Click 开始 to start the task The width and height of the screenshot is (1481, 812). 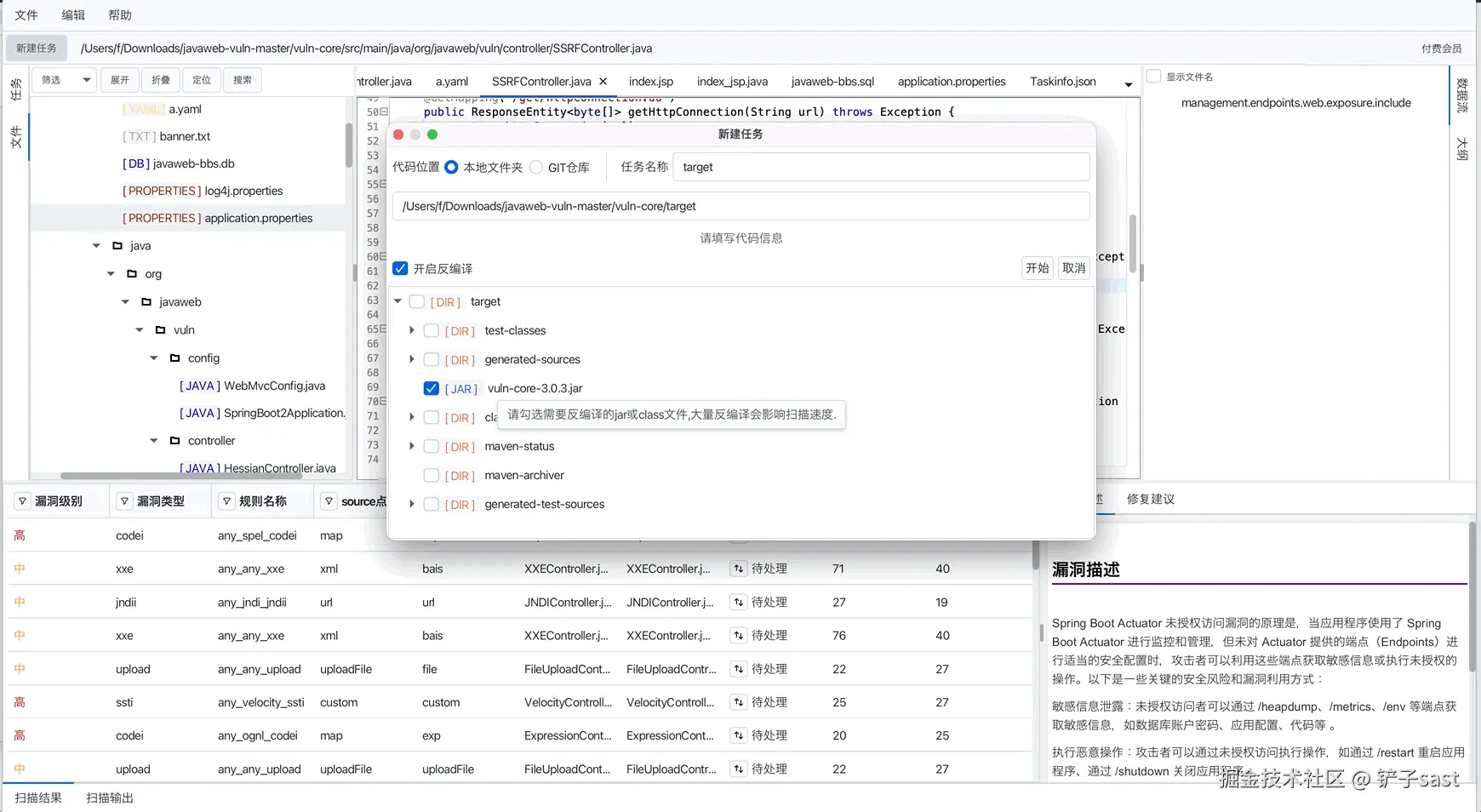(x=1038, y=268)
